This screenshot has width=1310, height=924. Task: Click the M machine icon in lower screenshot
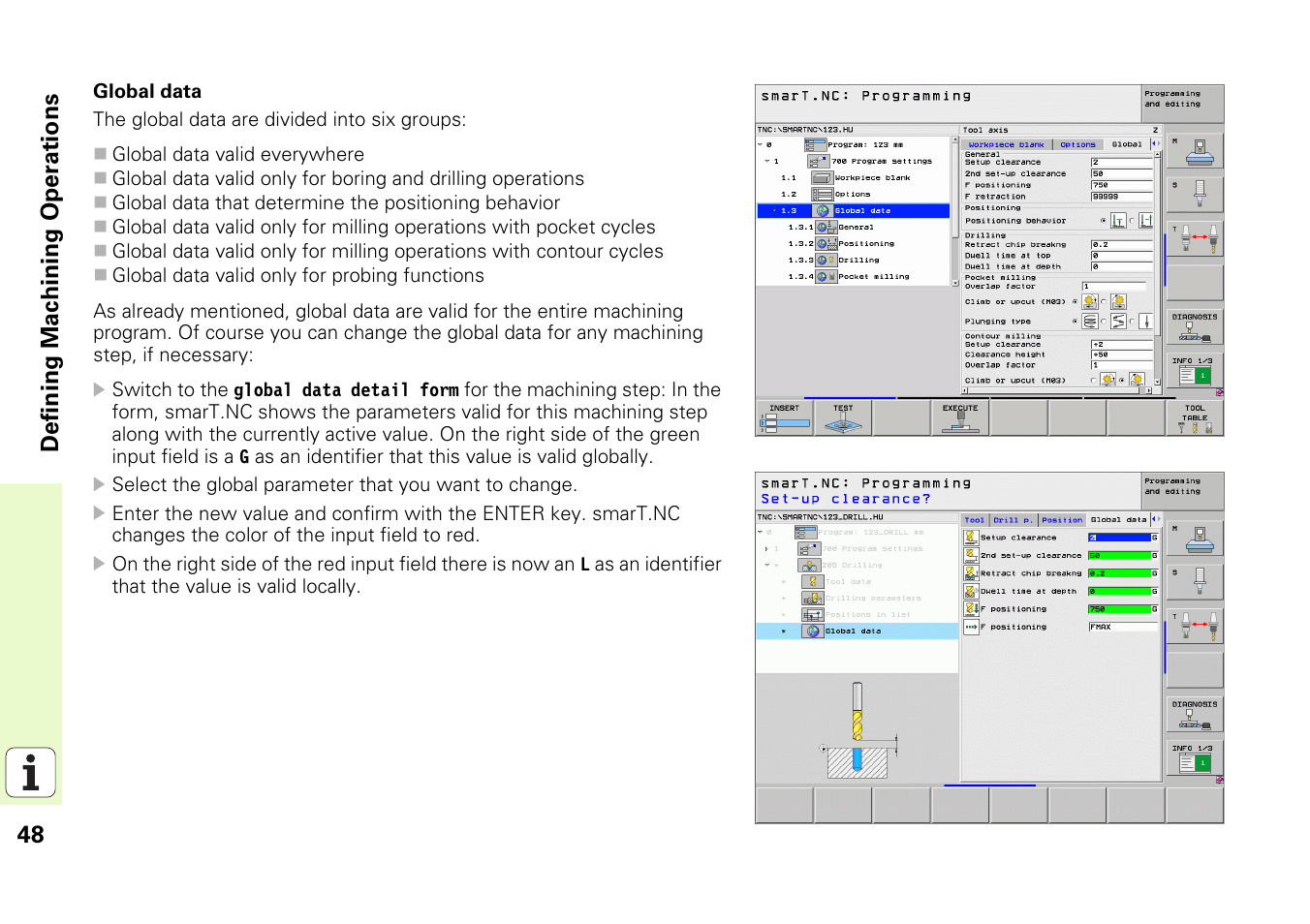(1195, 539)
